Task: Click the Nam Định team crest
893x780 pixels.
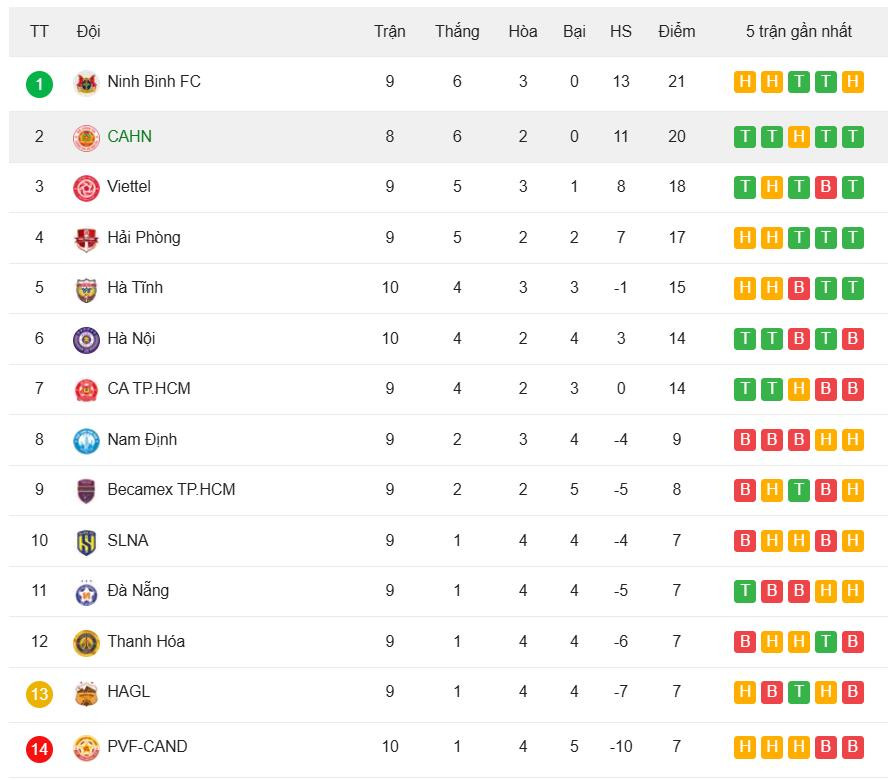Action: point(86,441)
